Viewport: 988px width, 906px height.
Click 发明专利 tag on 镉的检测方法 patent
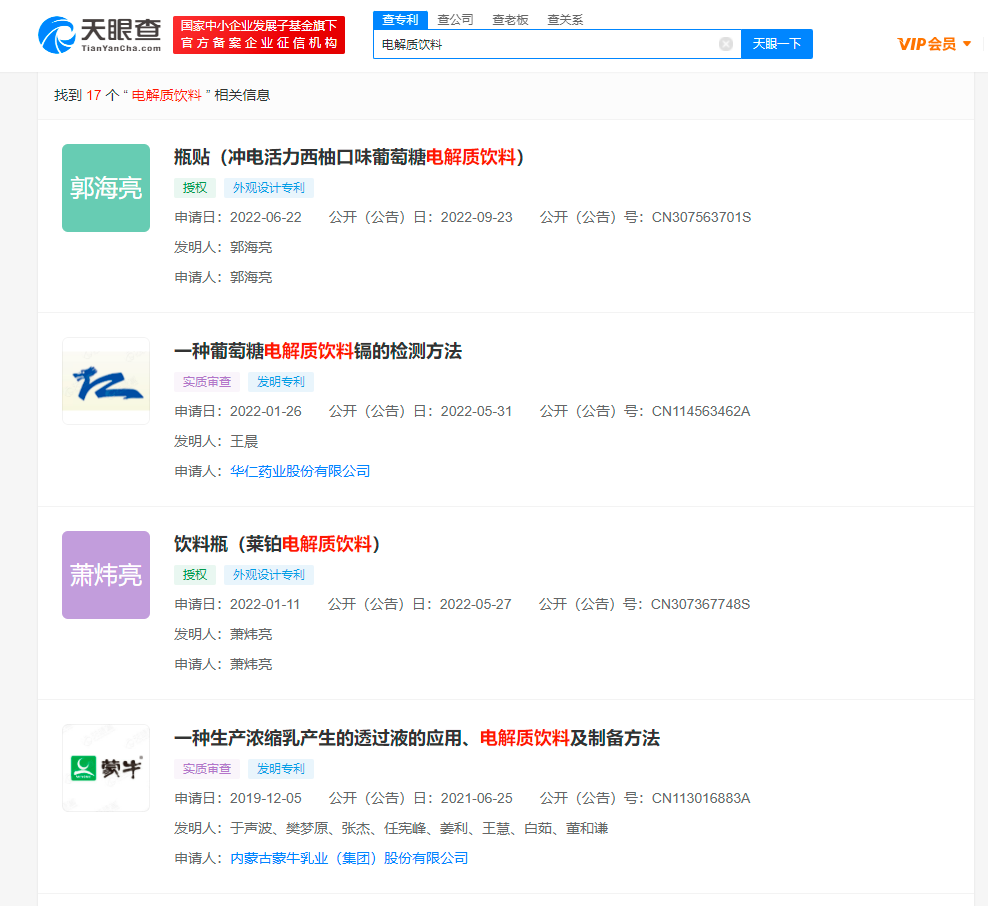[280, 382]
